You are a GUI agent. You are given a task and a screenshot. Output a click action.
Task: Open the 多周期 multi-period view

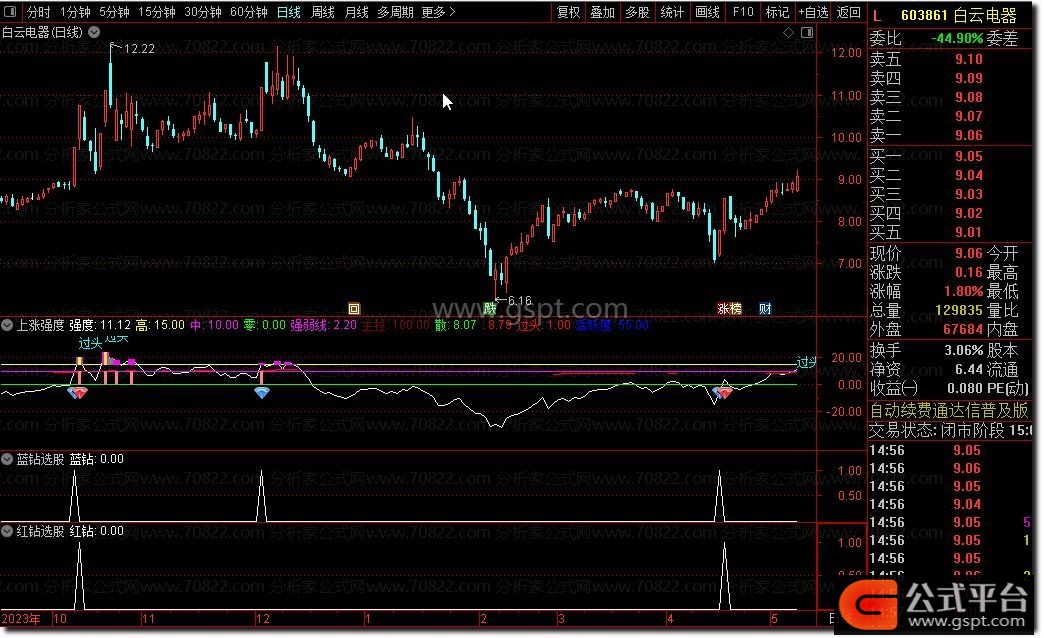click(x=395, y=12)
